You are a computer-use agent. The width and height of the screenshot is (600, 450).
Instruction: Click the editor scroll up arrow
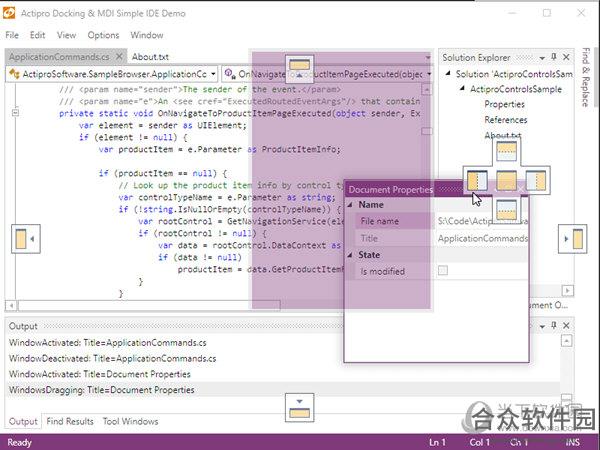click(426, 90)
